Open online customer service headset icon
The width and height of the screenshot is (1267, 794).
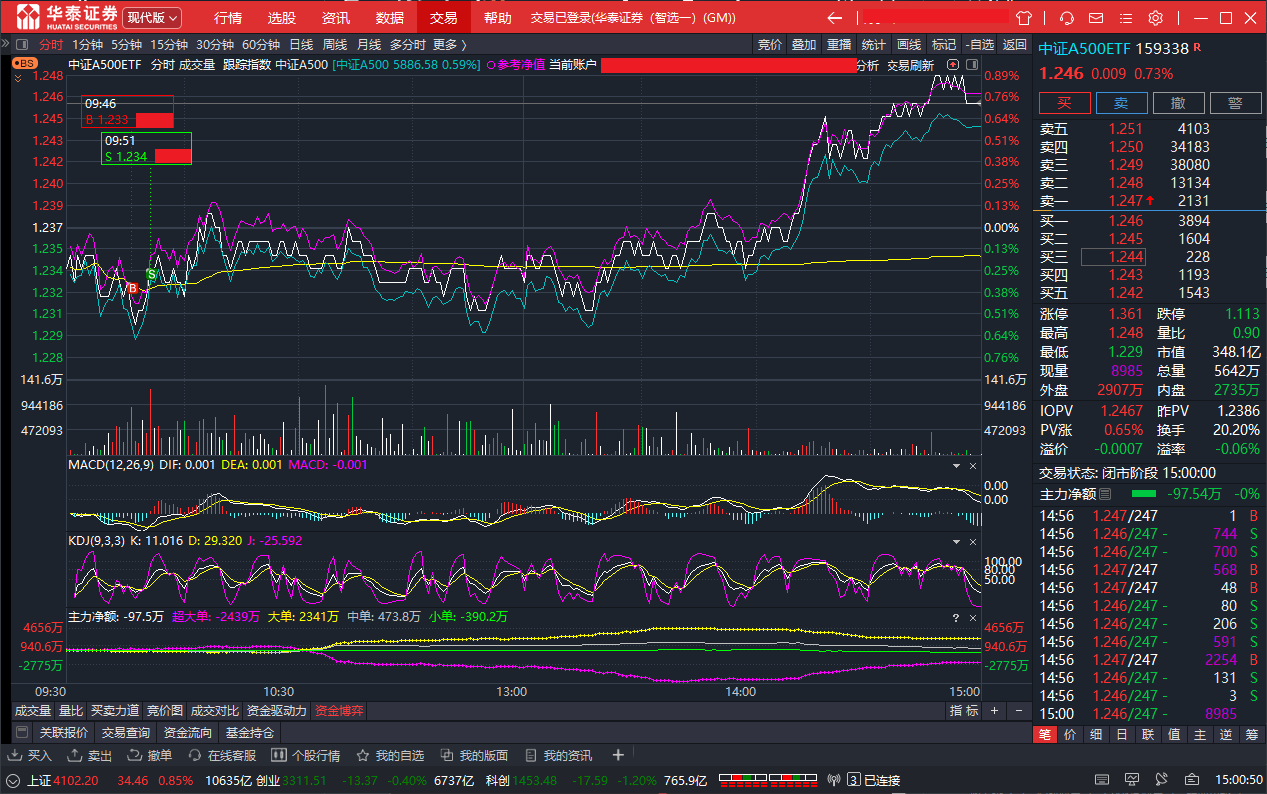pos(1067,18)
